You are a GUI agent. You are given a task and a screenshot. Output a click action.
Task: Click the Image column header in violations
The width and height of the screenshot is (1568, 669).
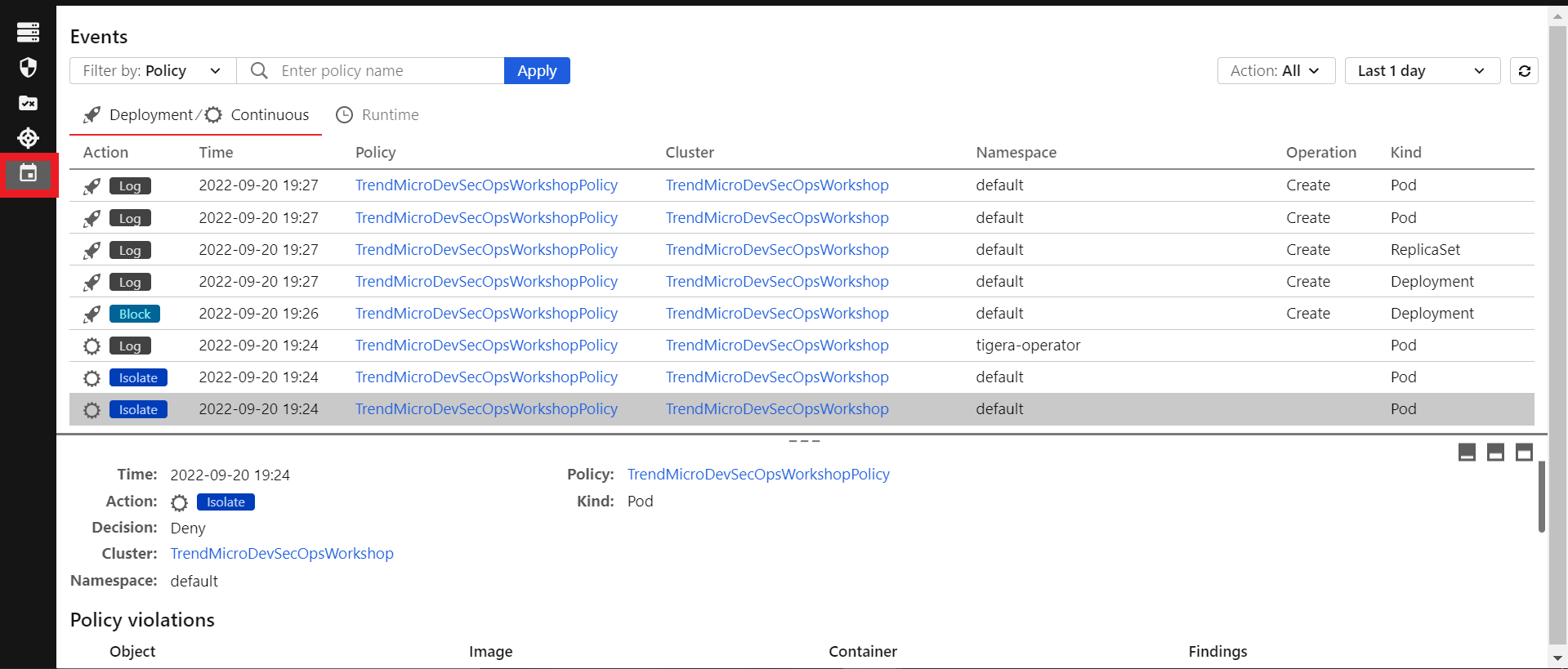pyautogui.click(x=491, y=652)
